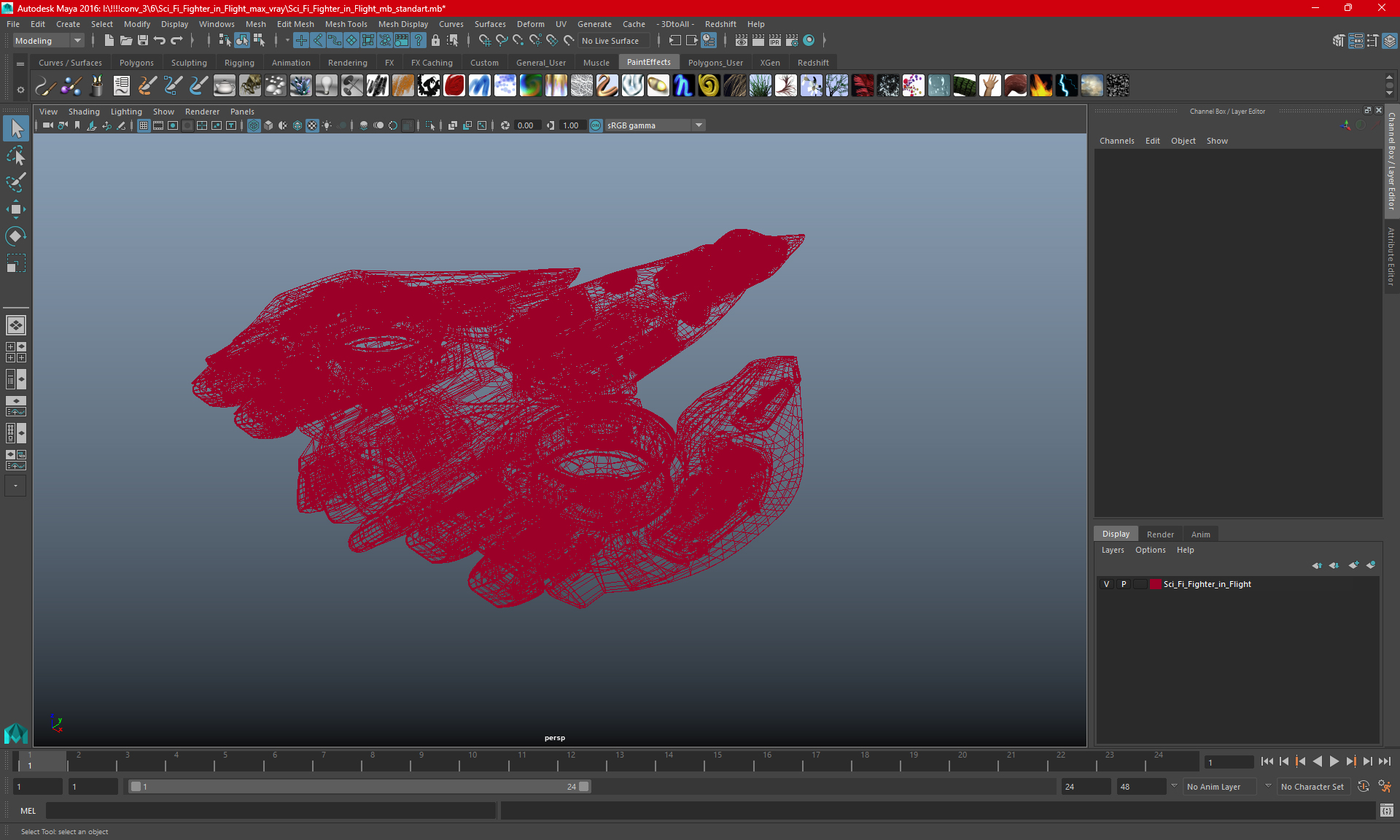Pick the fire brush preset
The height and width of the screenshot is (840, 1400).
1041,86
